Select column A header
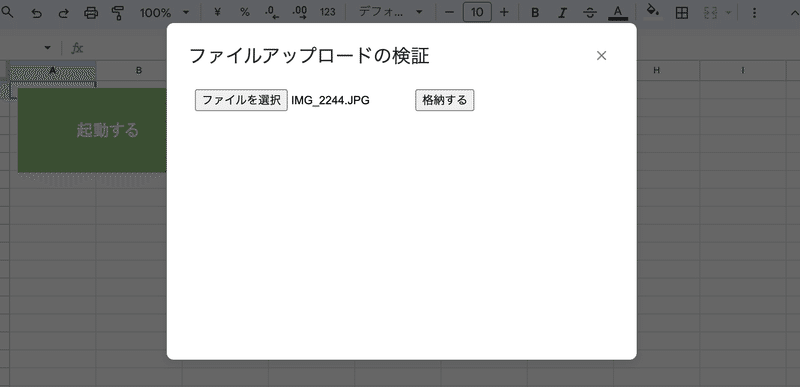This screenshot has height=387, width=800. pos(53,70)
